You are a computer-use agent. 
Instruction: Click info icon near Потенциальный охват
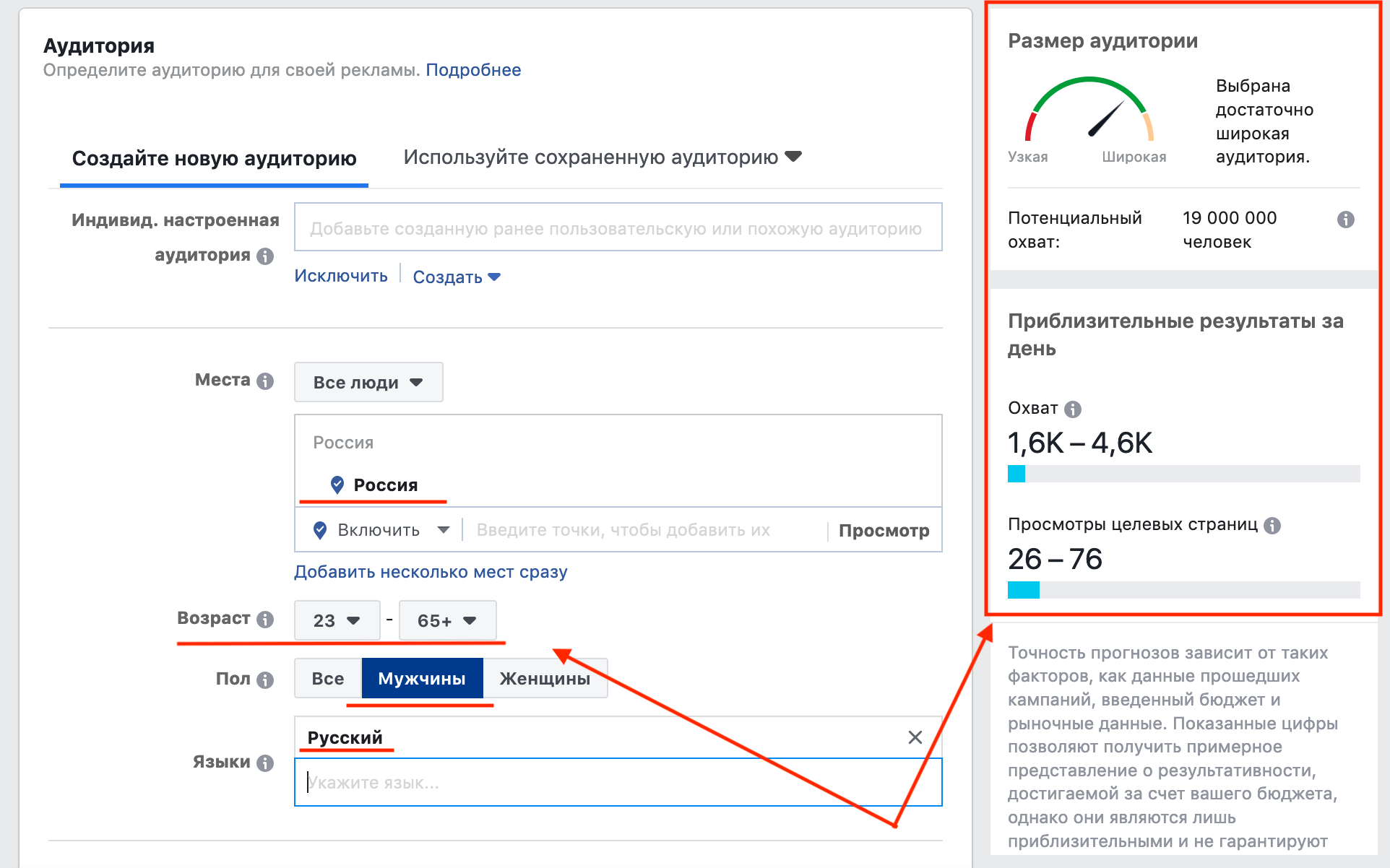pos(1345,220)
